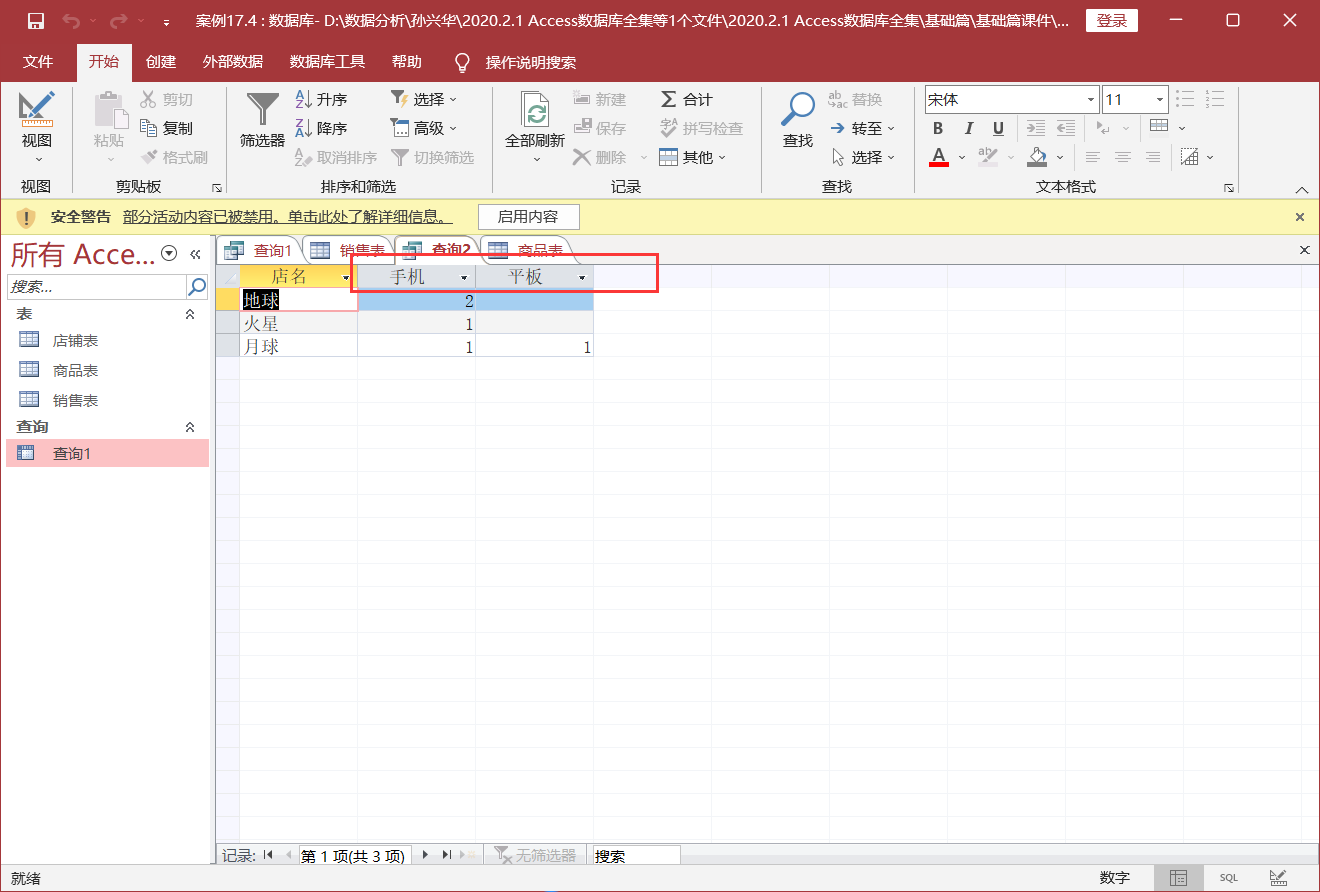Screen dimensions: 1320x892
Task: Jump to first record button
Action: pos(267,856)
